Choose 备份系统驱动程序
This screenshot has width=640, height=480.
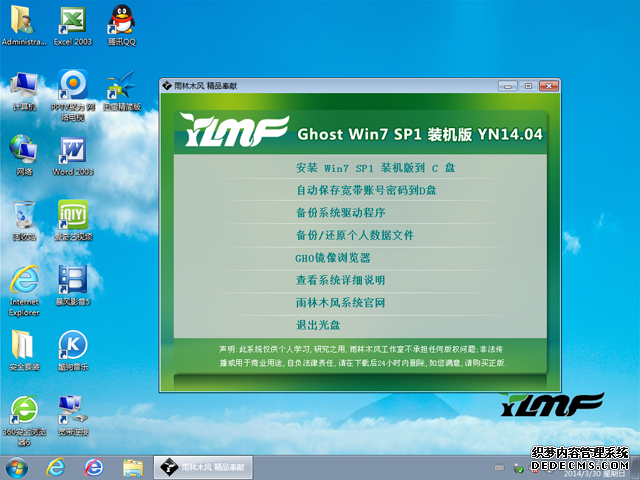coord(340,213)
